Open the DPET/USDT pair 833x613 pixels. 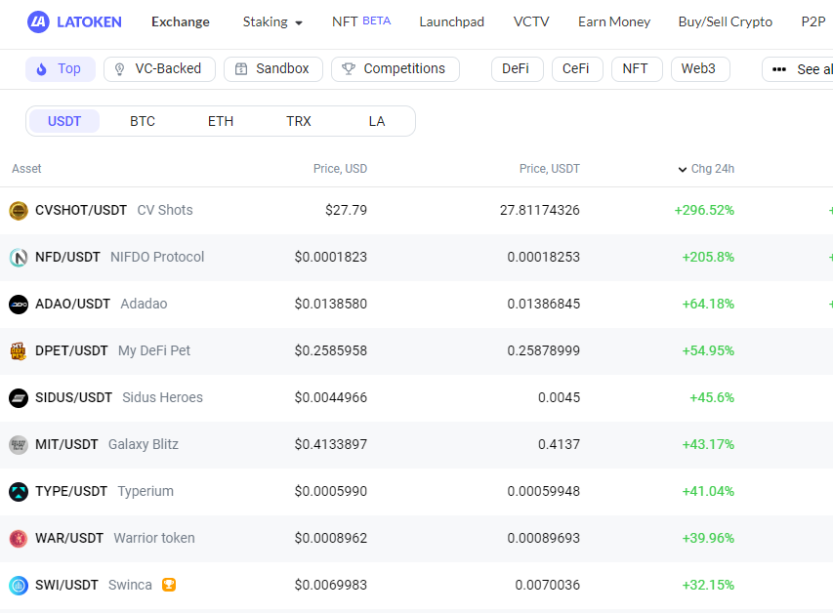(x=71, y=351)
